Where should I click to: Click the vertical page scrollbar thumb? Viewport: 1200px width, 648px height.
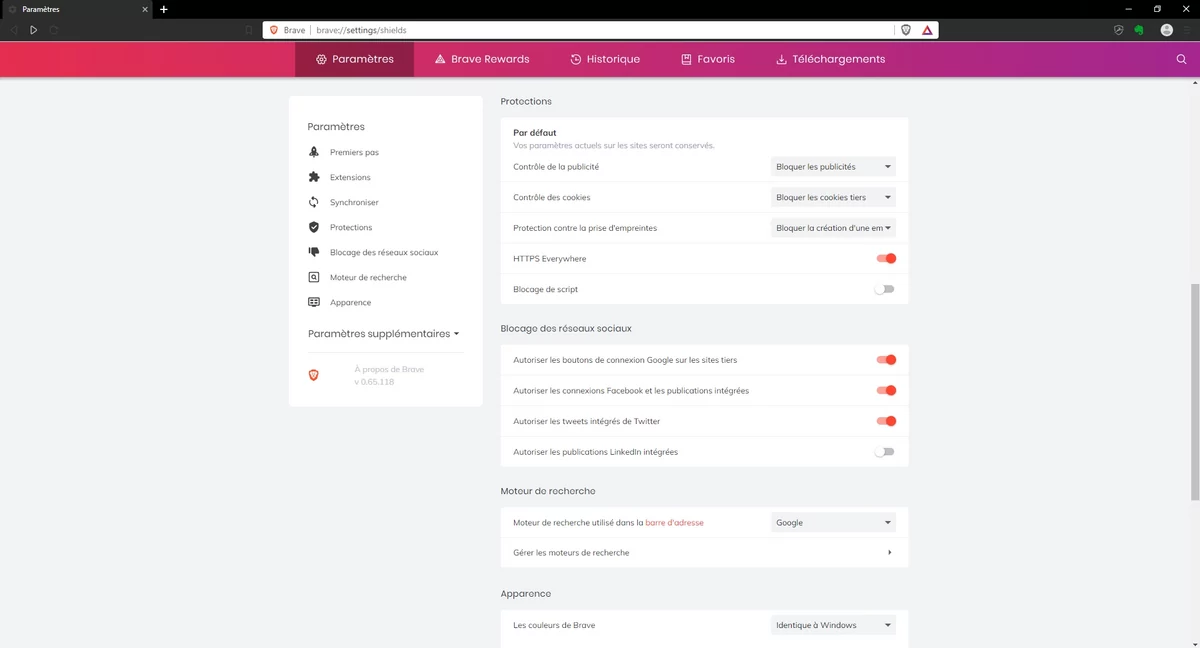click(x=1195, y=392)
